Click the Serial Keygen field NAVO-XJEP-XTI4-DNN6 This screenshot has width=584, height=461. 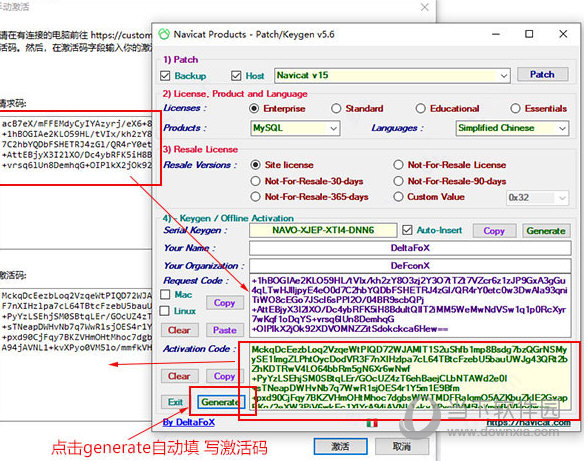coord(323,230)
